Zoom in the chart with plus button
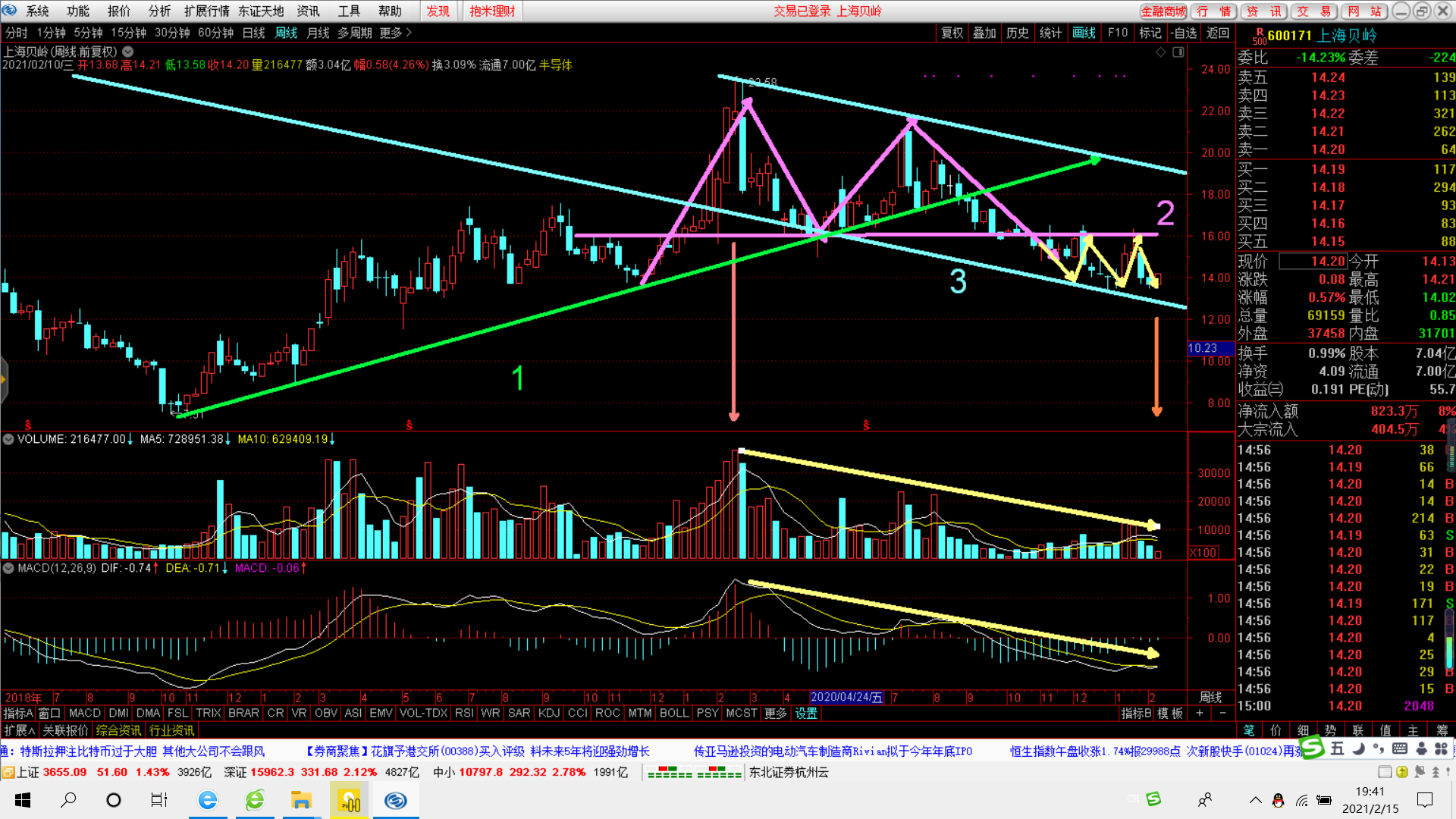Screen dimensions: 1456x819 (1200, 714)
